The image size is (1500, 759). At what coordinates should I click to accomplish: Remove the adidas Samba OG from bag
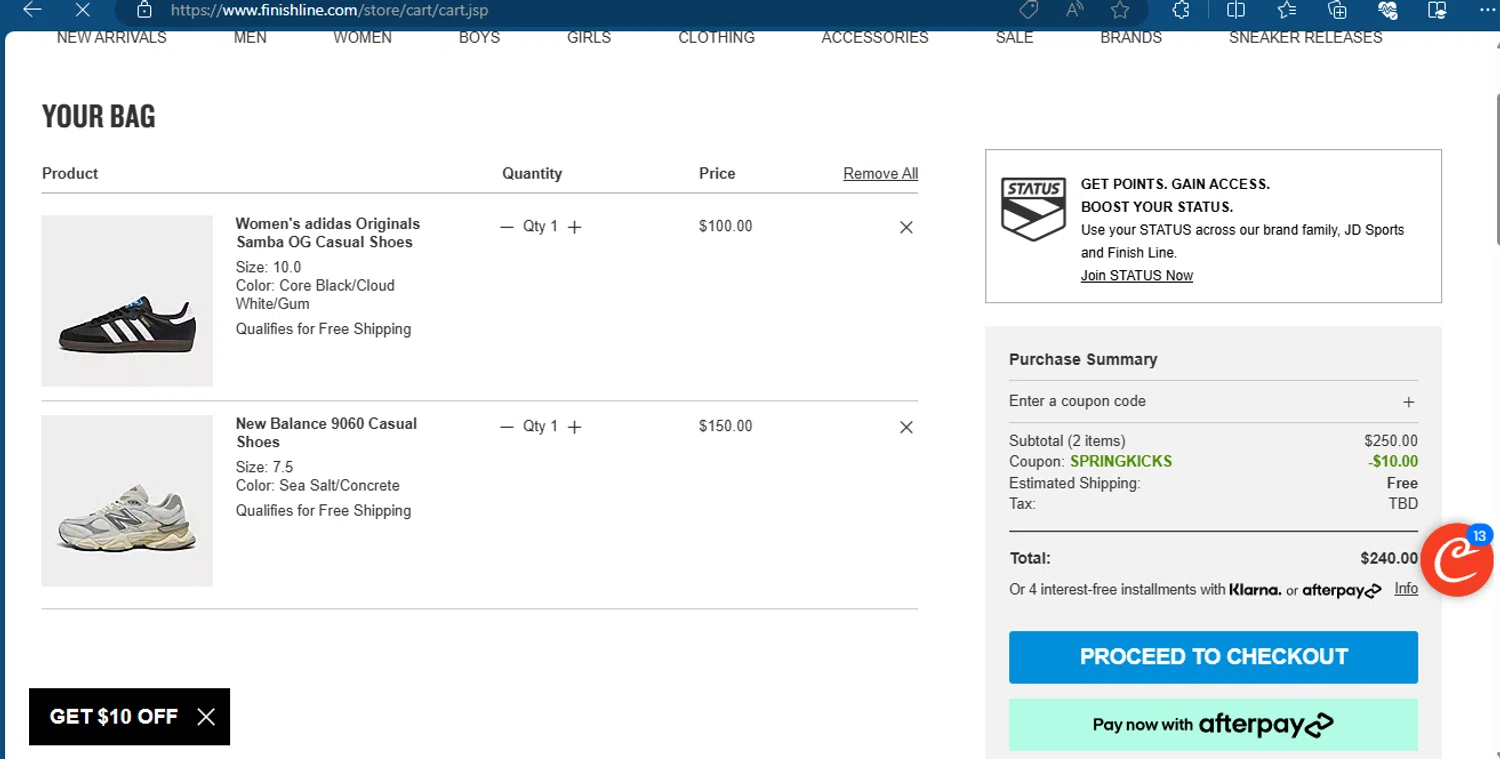pyautogui.click(x=906, y=227)
